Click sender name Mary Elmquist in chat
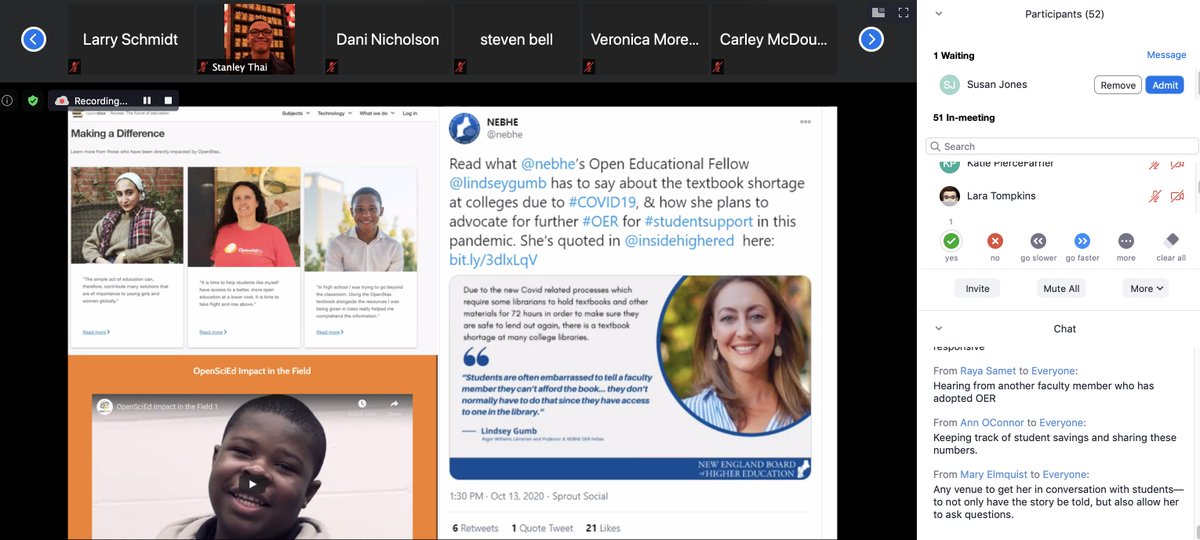This screenshot has width=1200, height=540. point(996,474)
